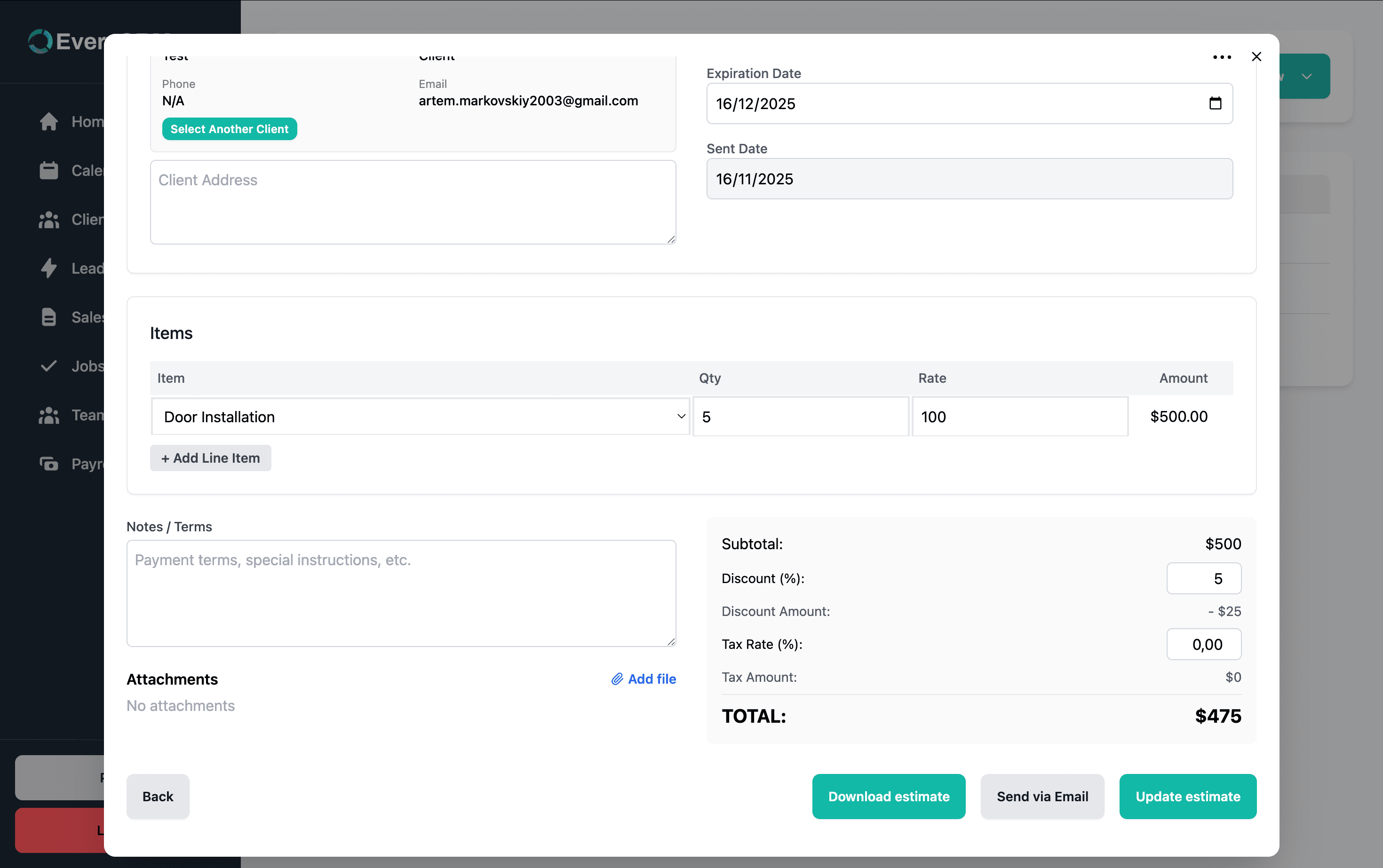Open the Expiration Date calendar picker icon

(1215, 103)
